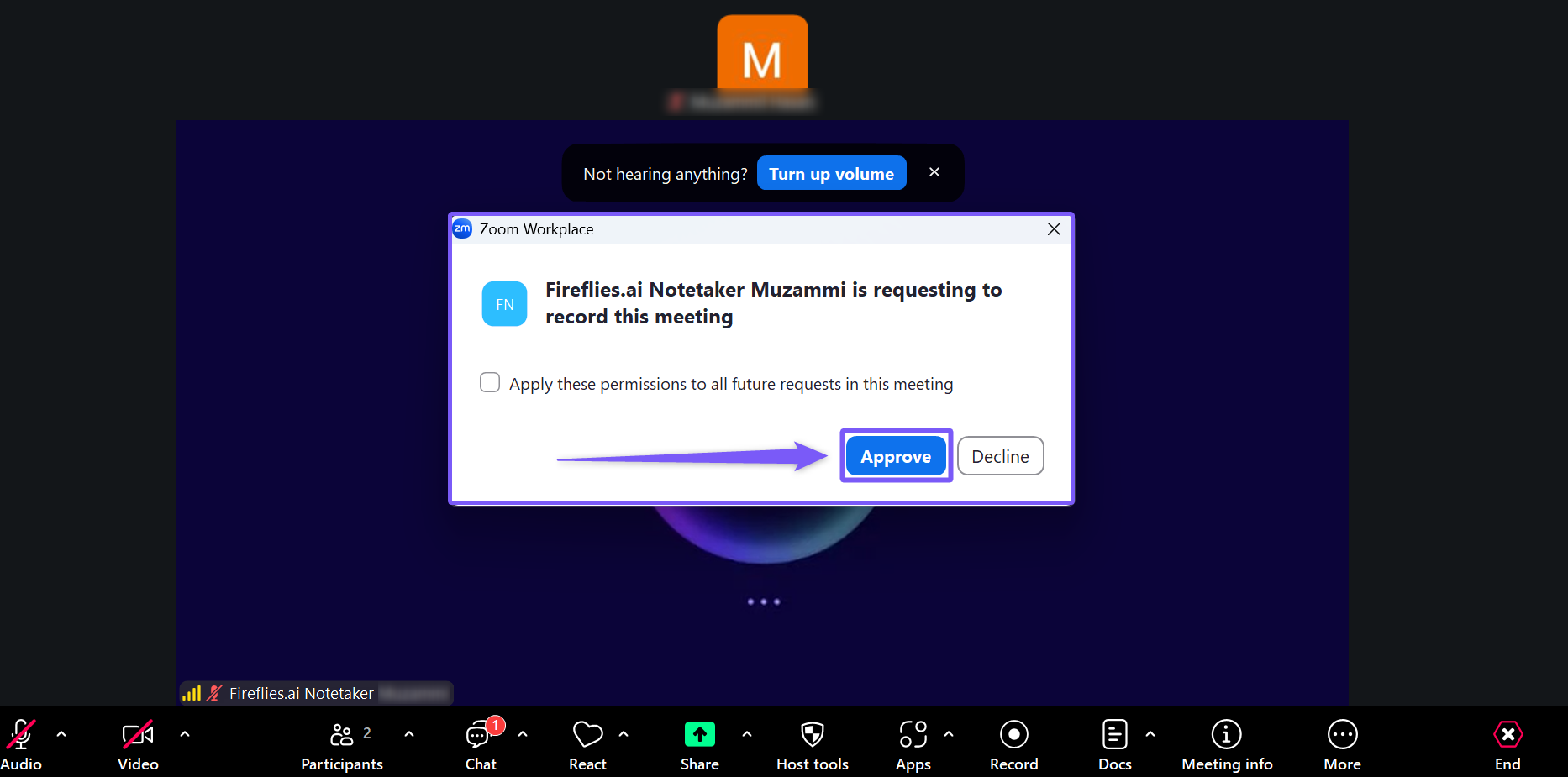Click the recording request heading text
Screen dimensions: 1568x777
pos(774,303)
